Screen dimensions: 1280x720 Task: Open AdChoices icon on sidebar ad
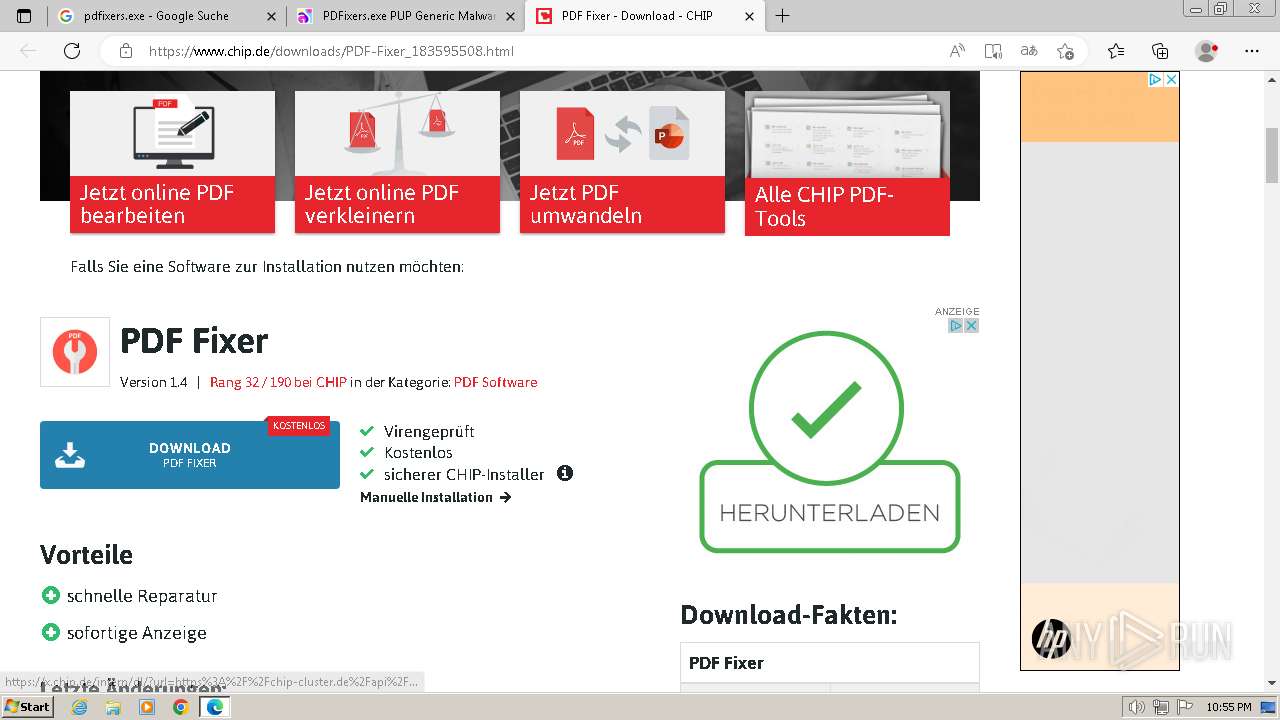1155,79
